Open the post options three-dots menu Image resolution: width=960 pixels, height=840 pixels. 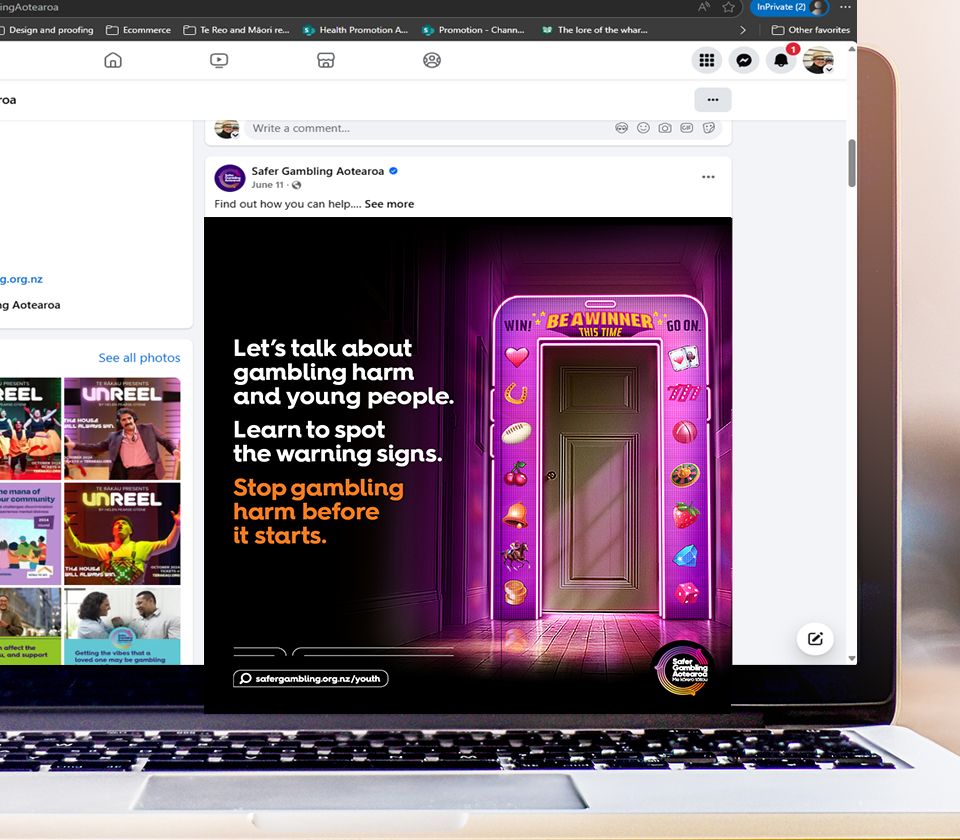coord(708,177)
